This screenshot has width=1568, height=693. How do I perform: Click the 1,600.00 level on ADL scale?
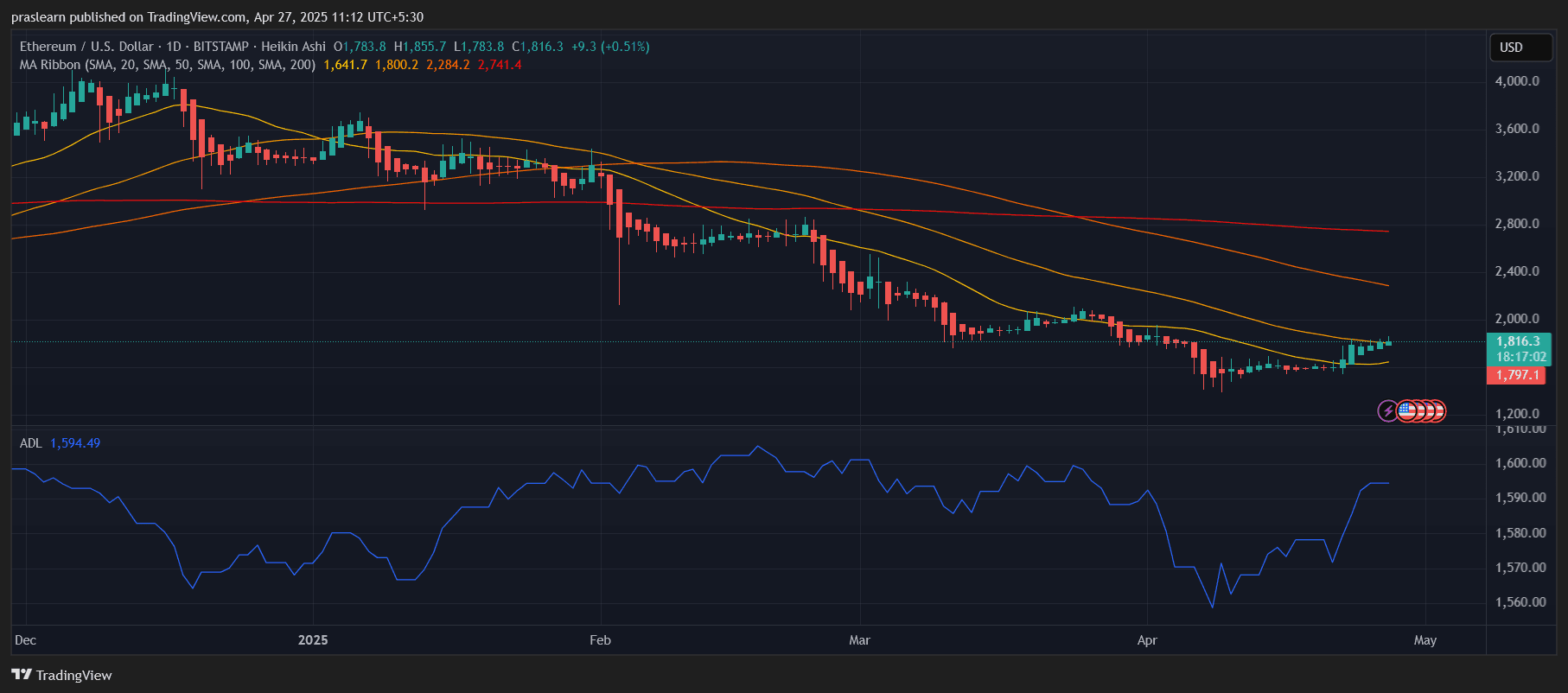pyautogui.click(x=1520, y=463)
